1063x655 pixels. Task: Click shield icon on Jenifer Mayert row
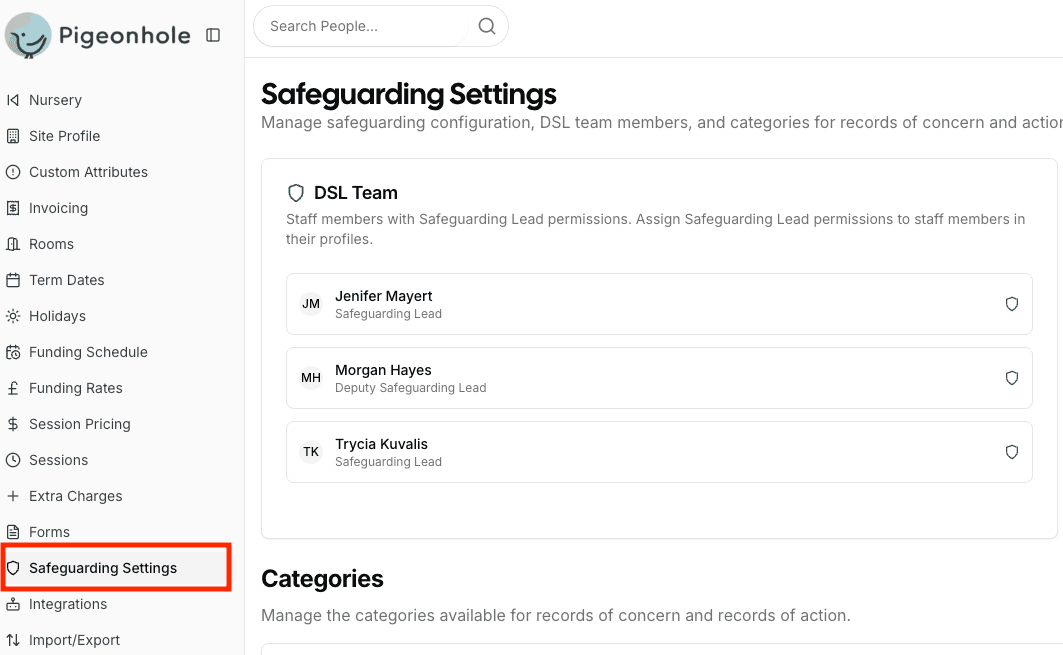(x=1011, y=304)
